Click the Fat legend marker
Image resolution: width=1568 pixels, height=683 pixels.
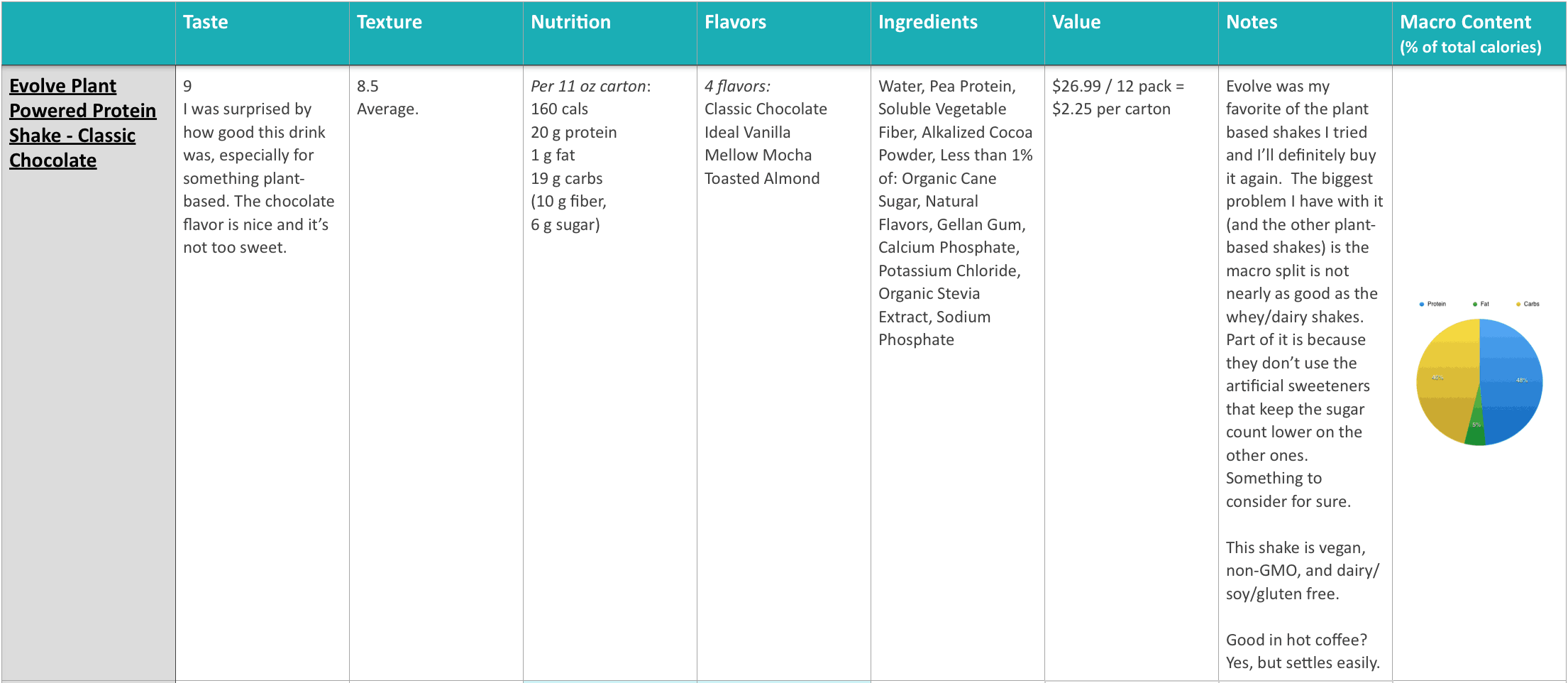1475,304
